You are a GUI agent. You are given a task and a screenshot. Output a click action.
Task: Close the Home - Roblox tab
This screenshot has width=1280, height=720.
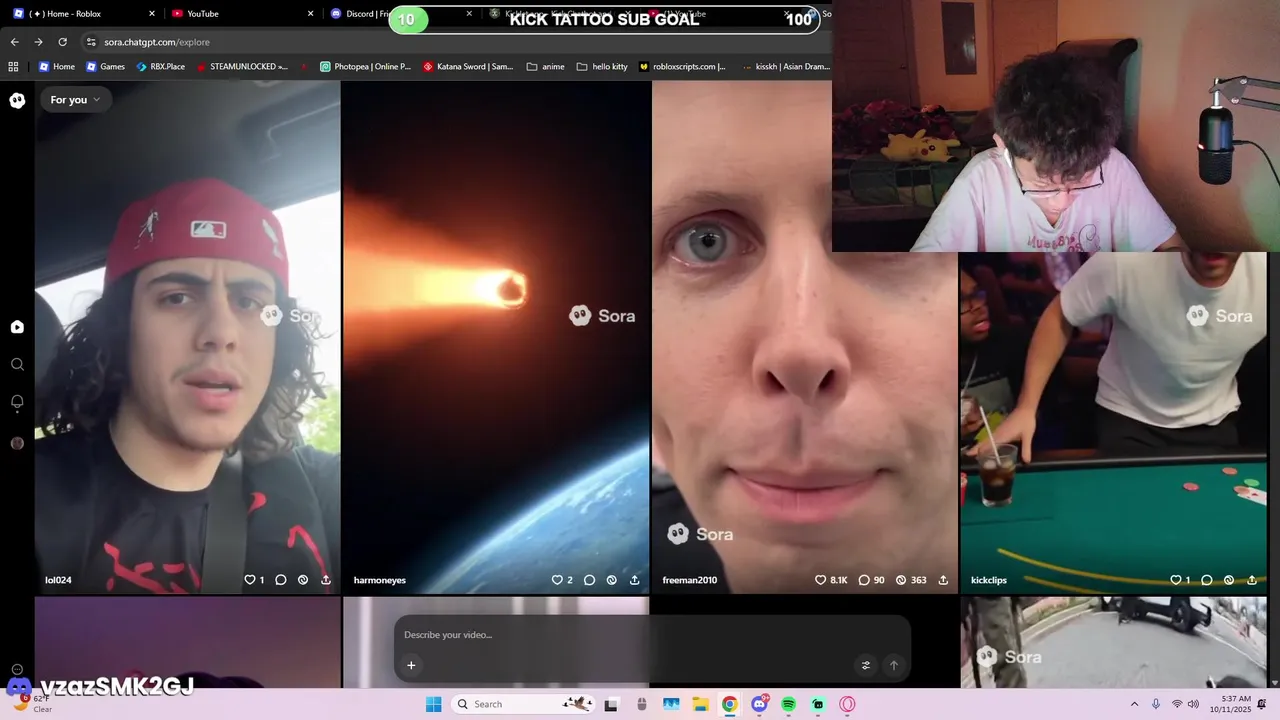152,14
